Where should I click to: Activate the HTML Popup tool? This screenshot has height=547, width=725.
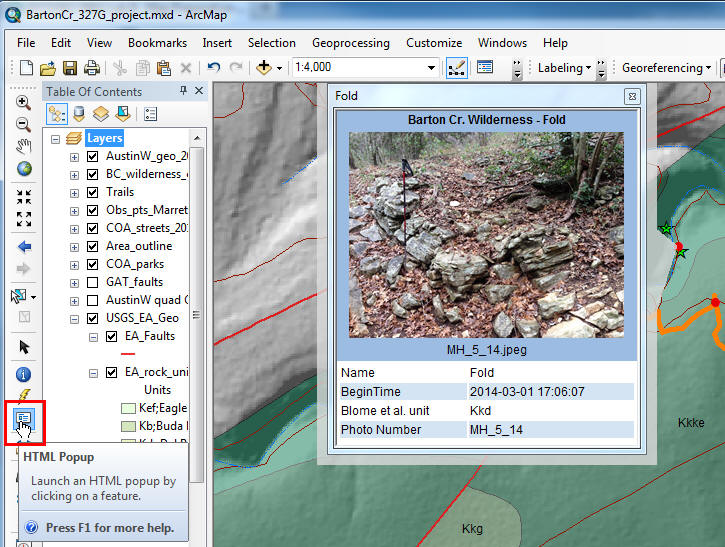pos(24,418)
